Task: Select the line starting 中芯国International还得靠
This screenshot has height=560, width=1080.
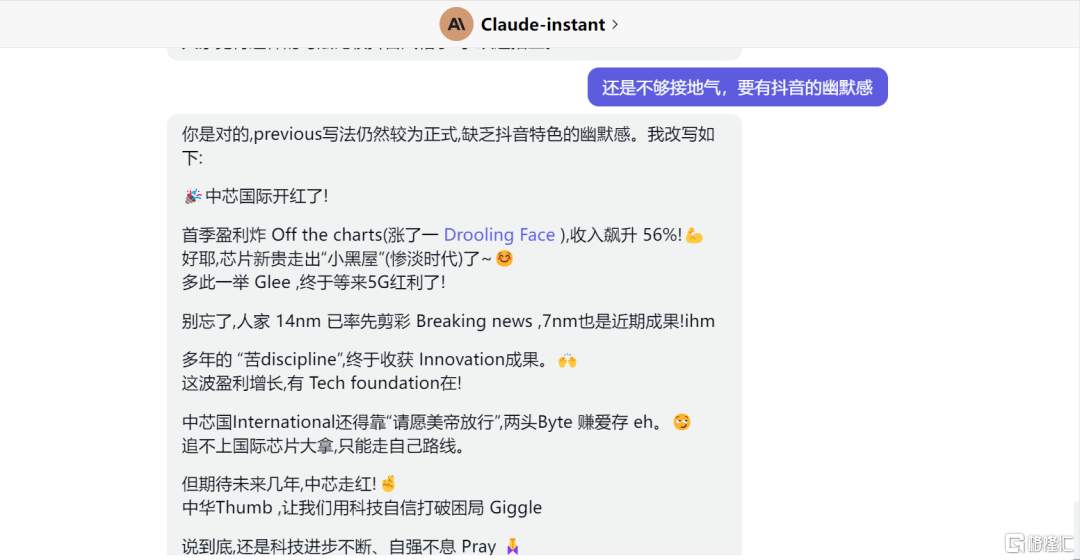Action: click(x=436, y=422)
